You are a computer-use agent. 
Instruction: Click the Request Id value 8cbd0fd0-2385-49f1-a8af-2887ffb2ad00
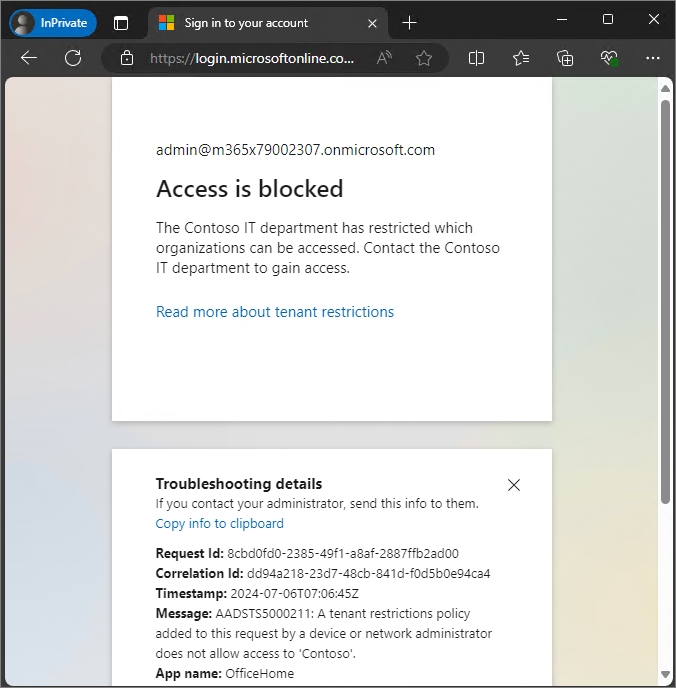[x=343, y=554]
